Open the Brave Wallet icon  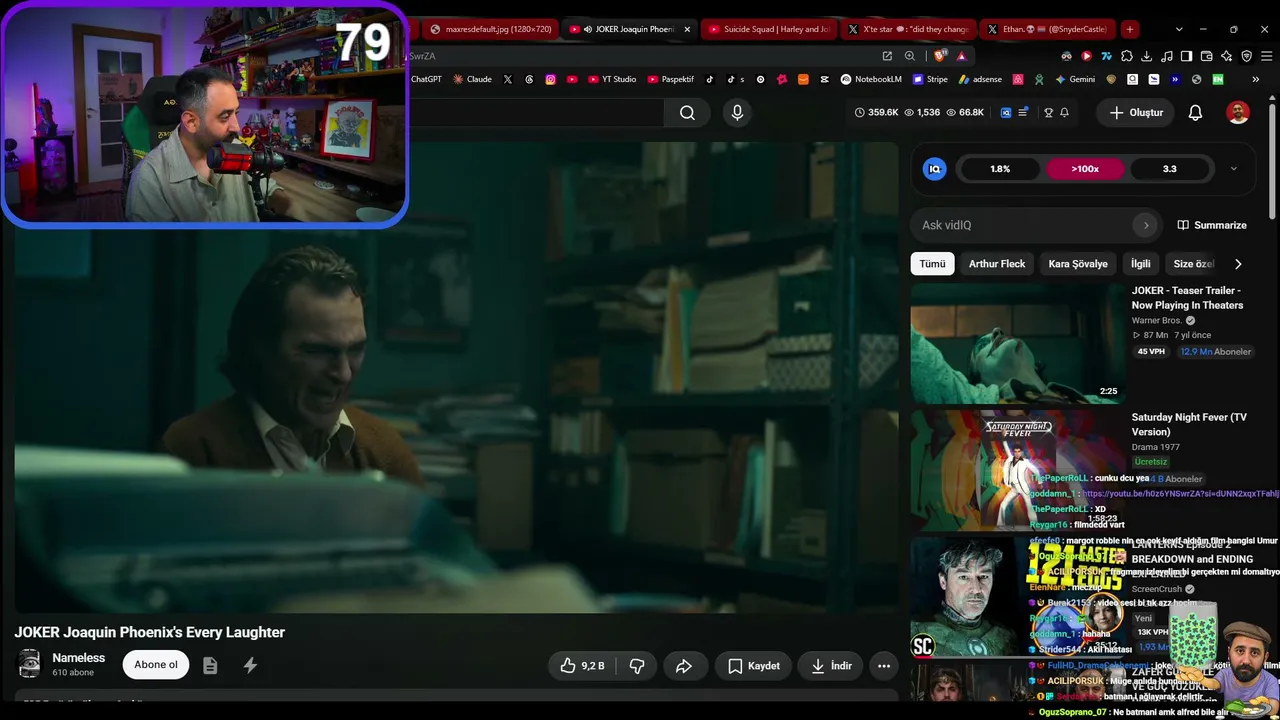tap(1207, 56)
